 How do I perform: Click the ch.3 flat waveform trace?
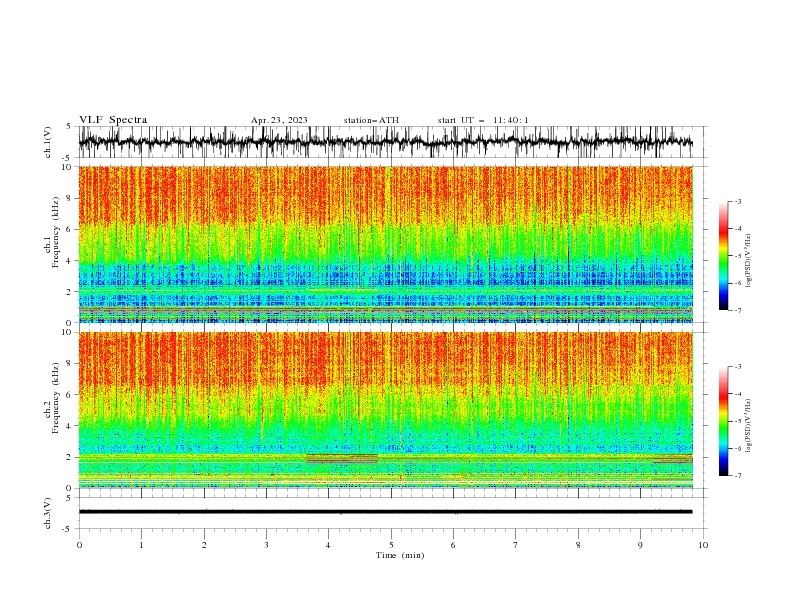(x=386, y=512)
